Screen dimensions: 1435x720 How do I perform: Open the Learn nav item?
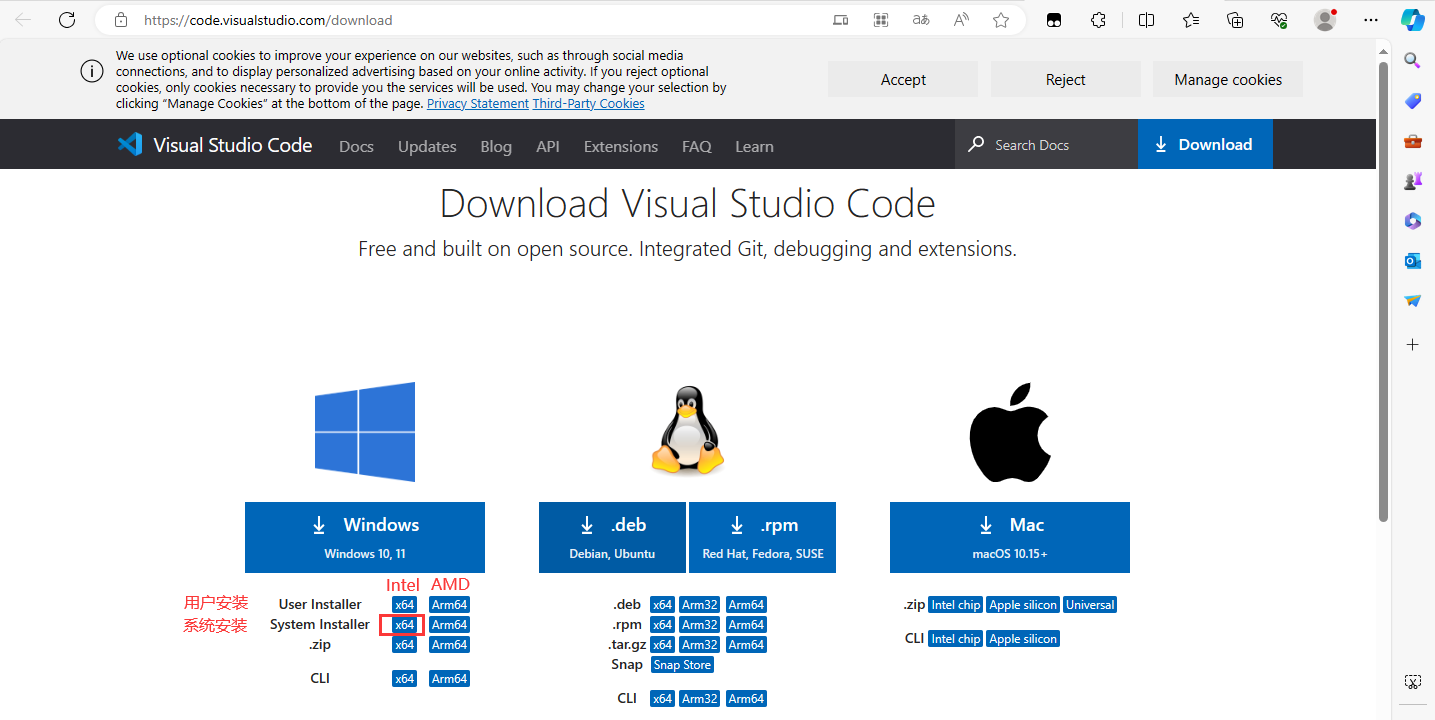(754, 146)
